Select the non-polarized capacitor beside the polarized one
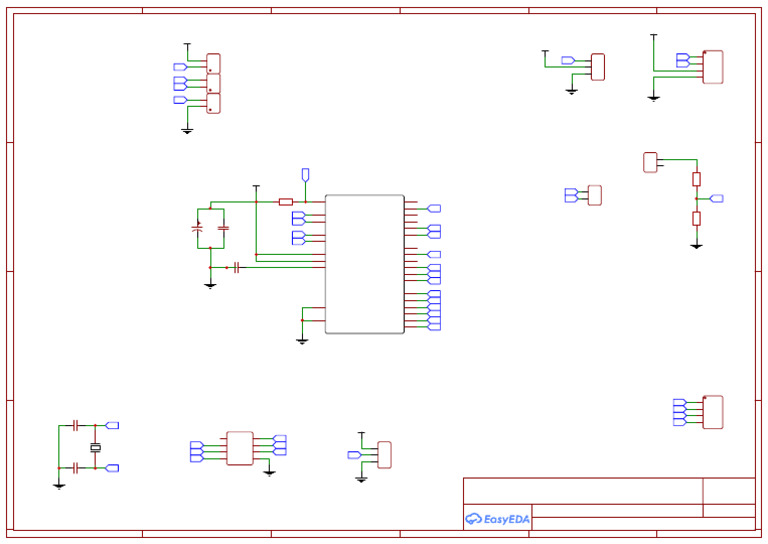The image size is (768, 544). [224, 228]
